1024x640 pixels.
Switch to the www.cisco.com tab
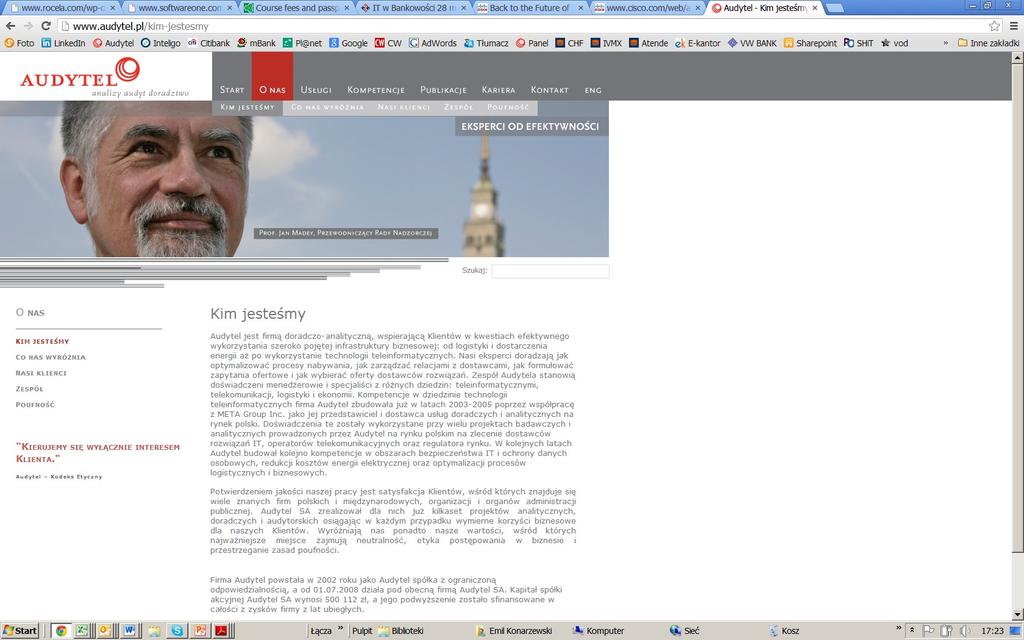click(x=645, y=8)
